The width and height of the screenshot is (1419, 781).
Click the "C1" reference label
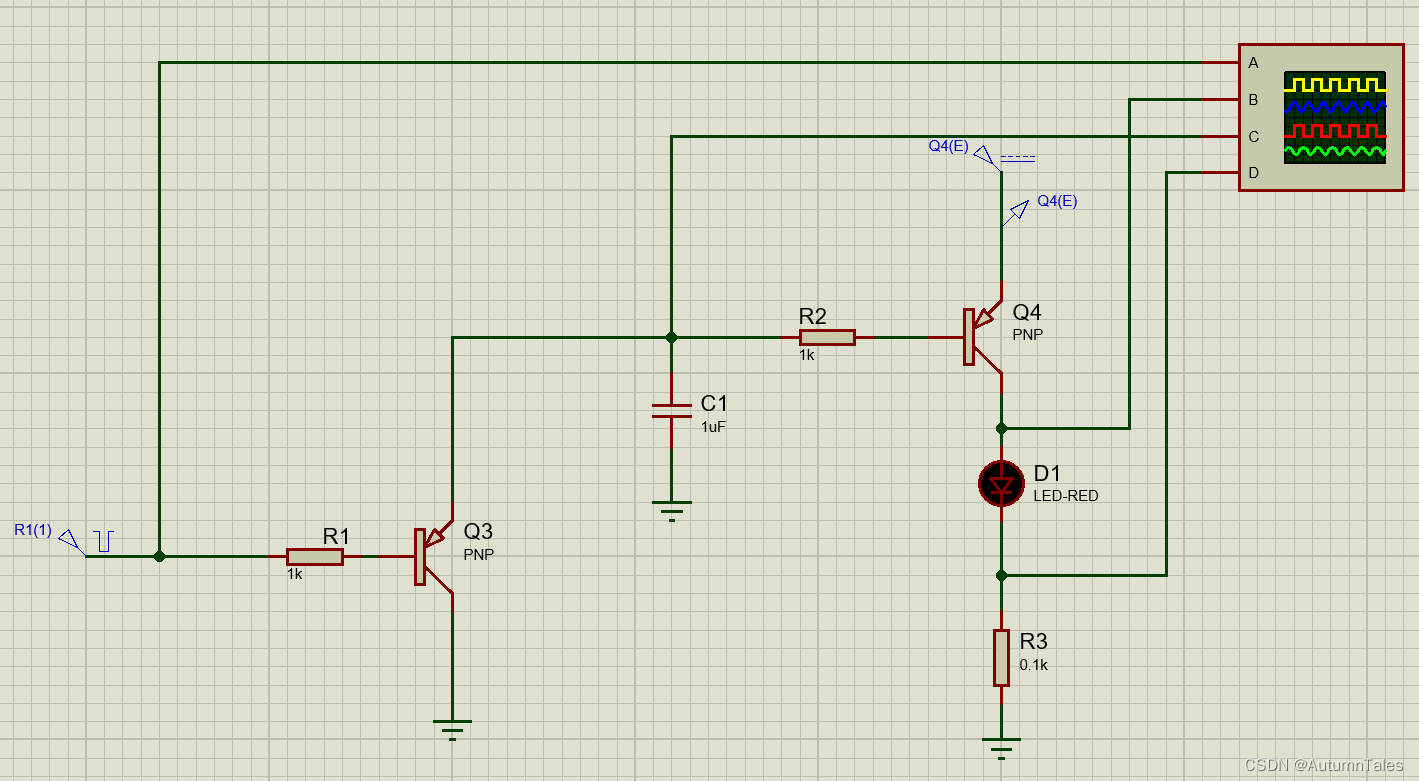coord(714,403)
